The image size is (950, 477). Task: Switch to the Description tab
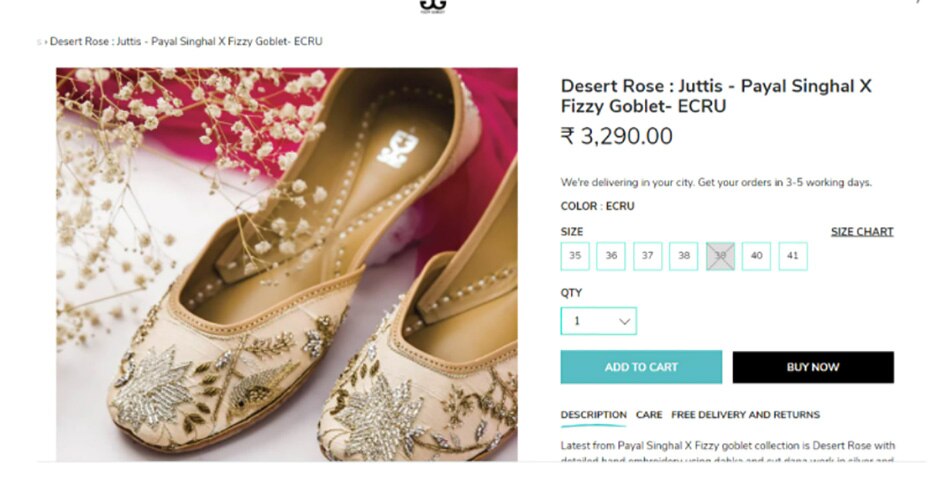tap(593, 415)
